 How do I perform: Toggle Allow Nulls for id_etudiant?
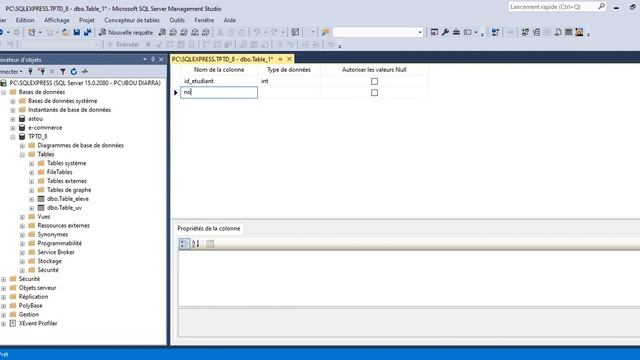(374, 81)
